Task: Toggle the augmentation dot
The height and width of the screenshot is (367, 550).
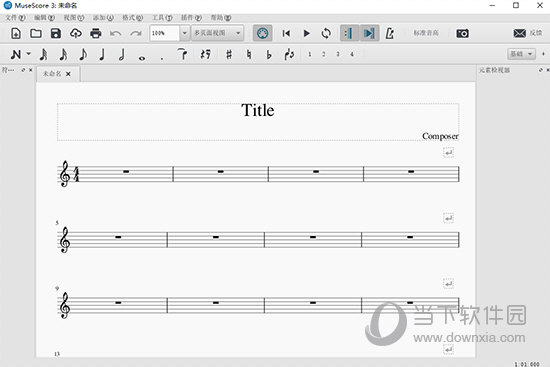Action: pos(162,59)
